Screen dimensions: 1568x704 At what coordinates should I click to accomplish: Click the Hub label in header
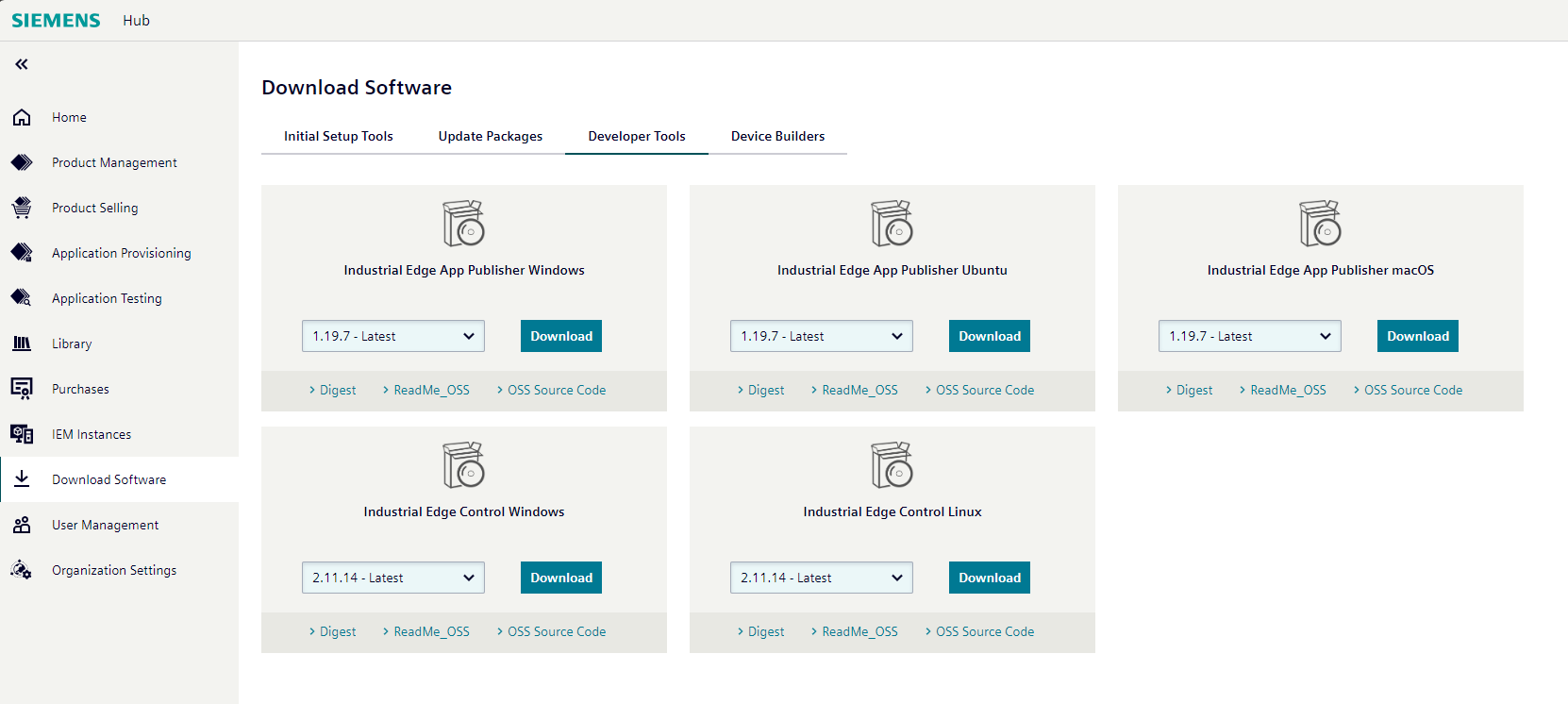(x=136, y=21)
